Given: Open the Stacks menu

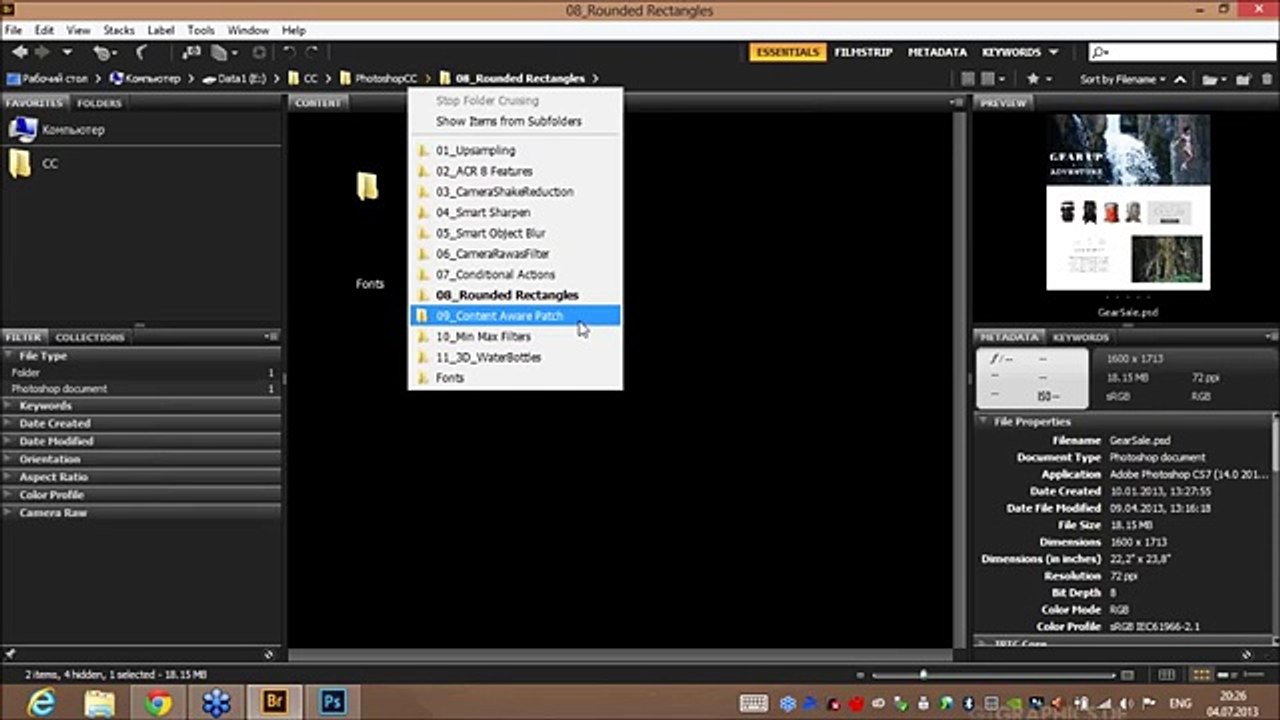Looking at the screenshot, I should pyautogui.click(x=119, y=31).
